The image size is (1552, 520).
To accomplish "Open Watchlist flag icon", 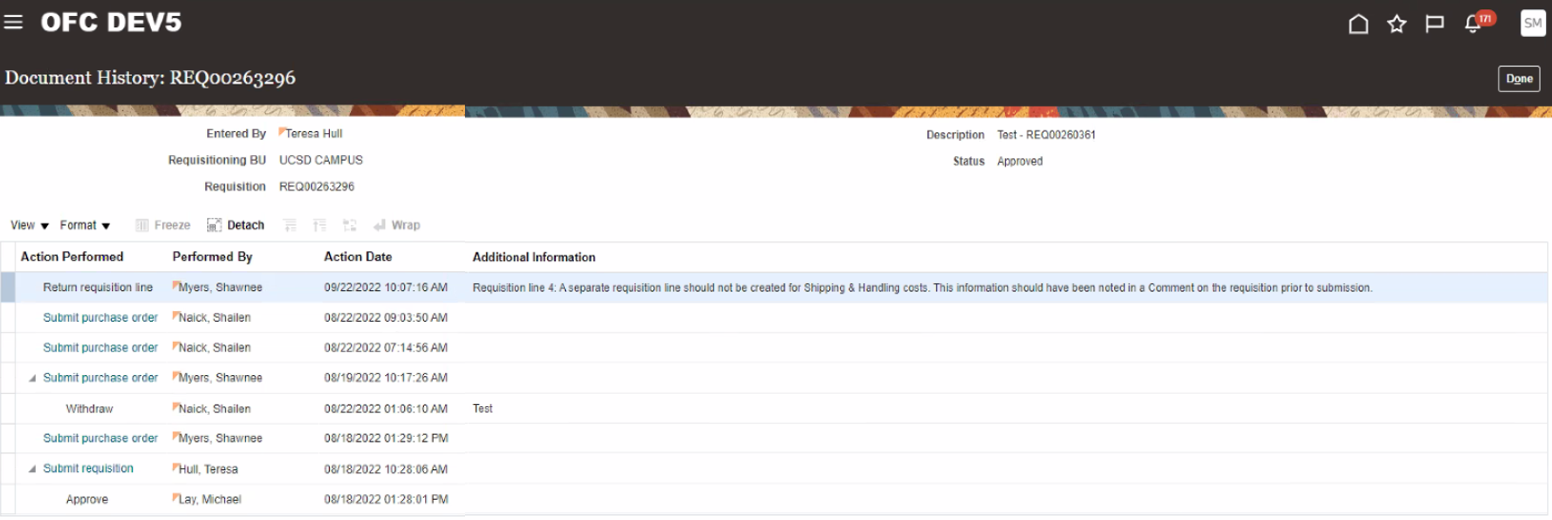I will click(1434, 24).
